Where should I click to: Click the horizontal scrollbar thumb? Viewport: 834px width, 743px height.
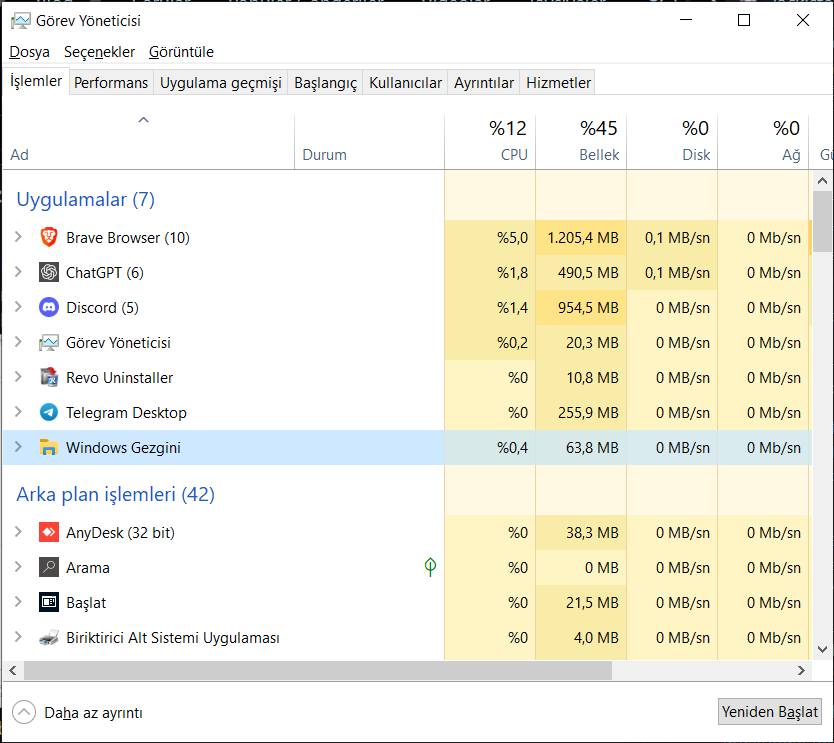point(318,671)
